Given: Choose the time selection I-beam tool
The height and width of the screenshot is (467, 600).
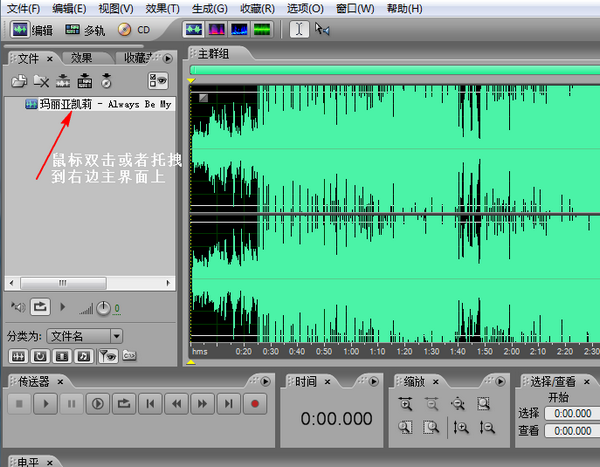Looking at the screenshot, I should click(299, 29).
